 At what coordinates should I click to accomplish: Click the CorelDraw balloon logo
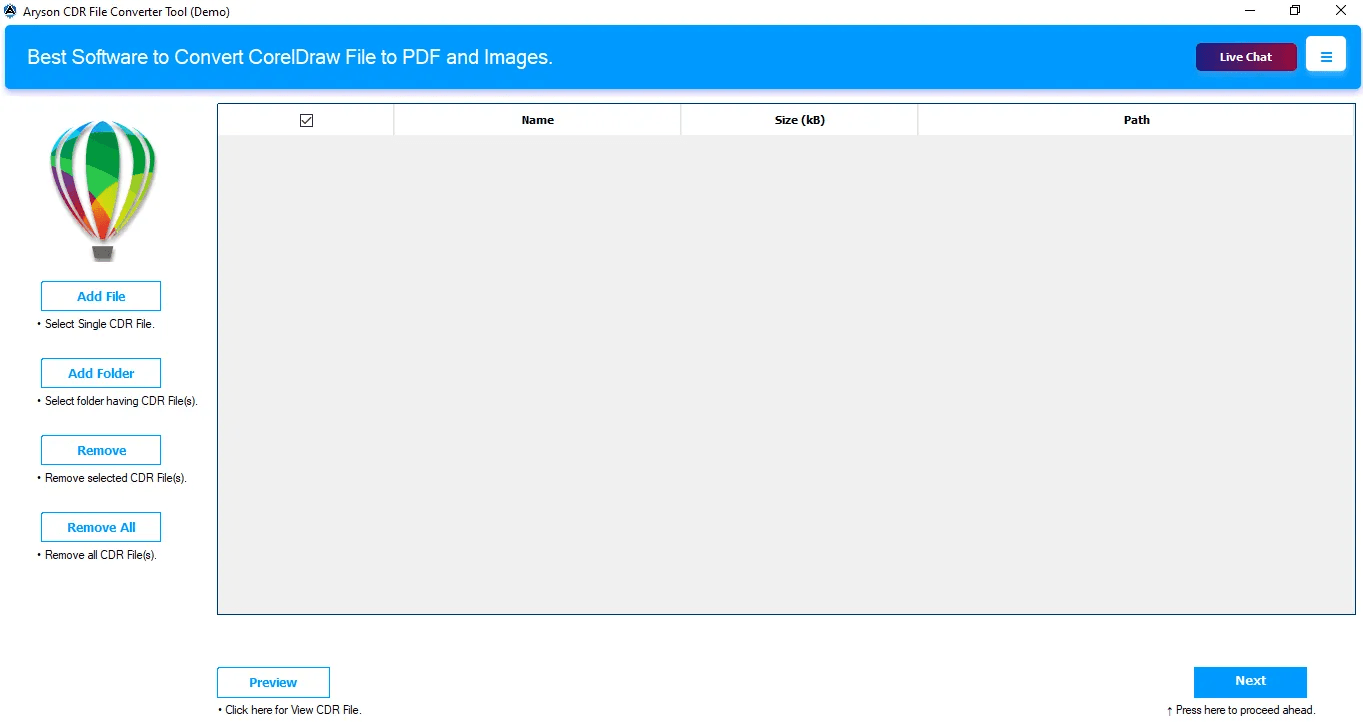[103, 190]
